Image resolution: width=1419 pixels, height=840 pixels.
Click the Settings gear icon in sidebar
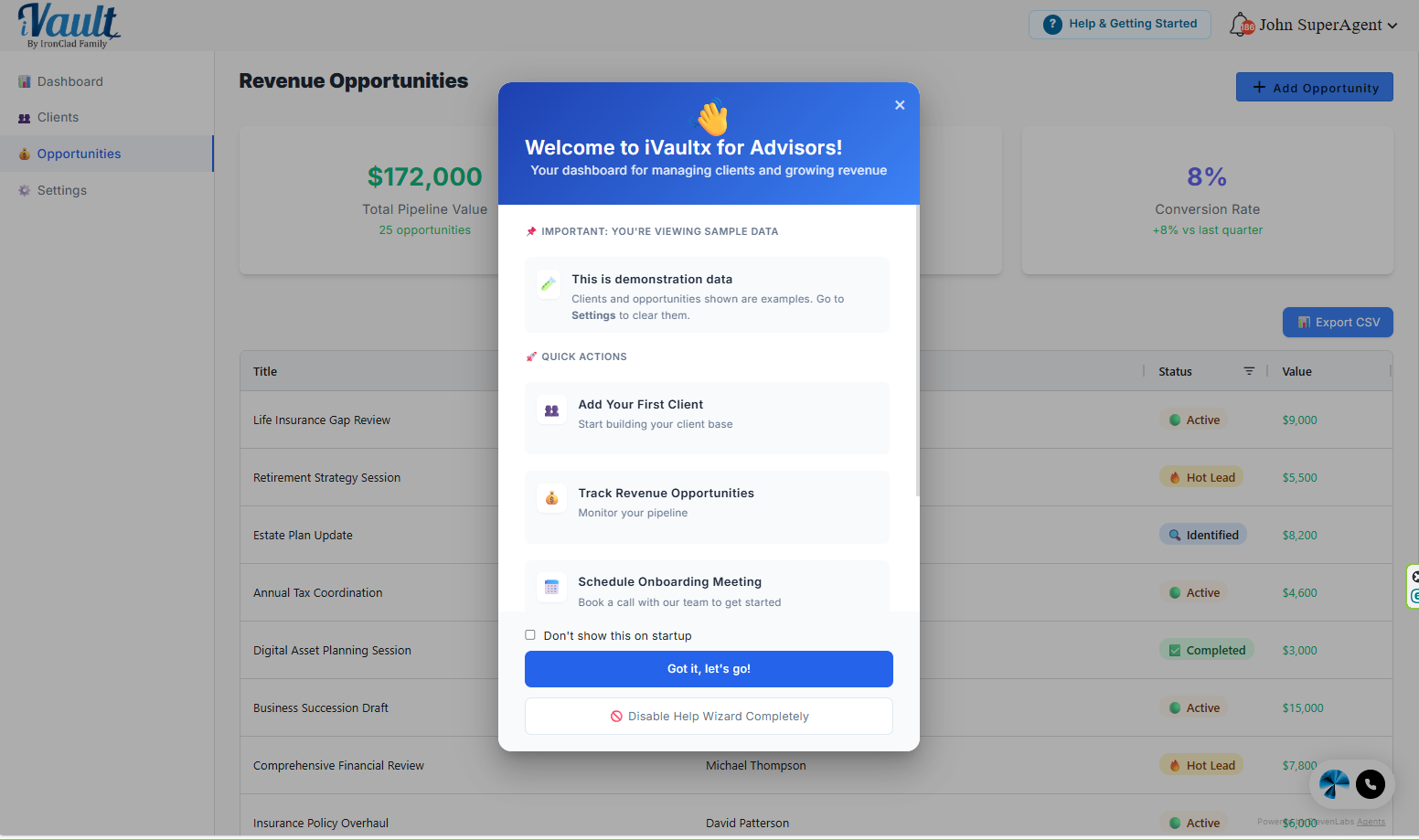(25, 190)
